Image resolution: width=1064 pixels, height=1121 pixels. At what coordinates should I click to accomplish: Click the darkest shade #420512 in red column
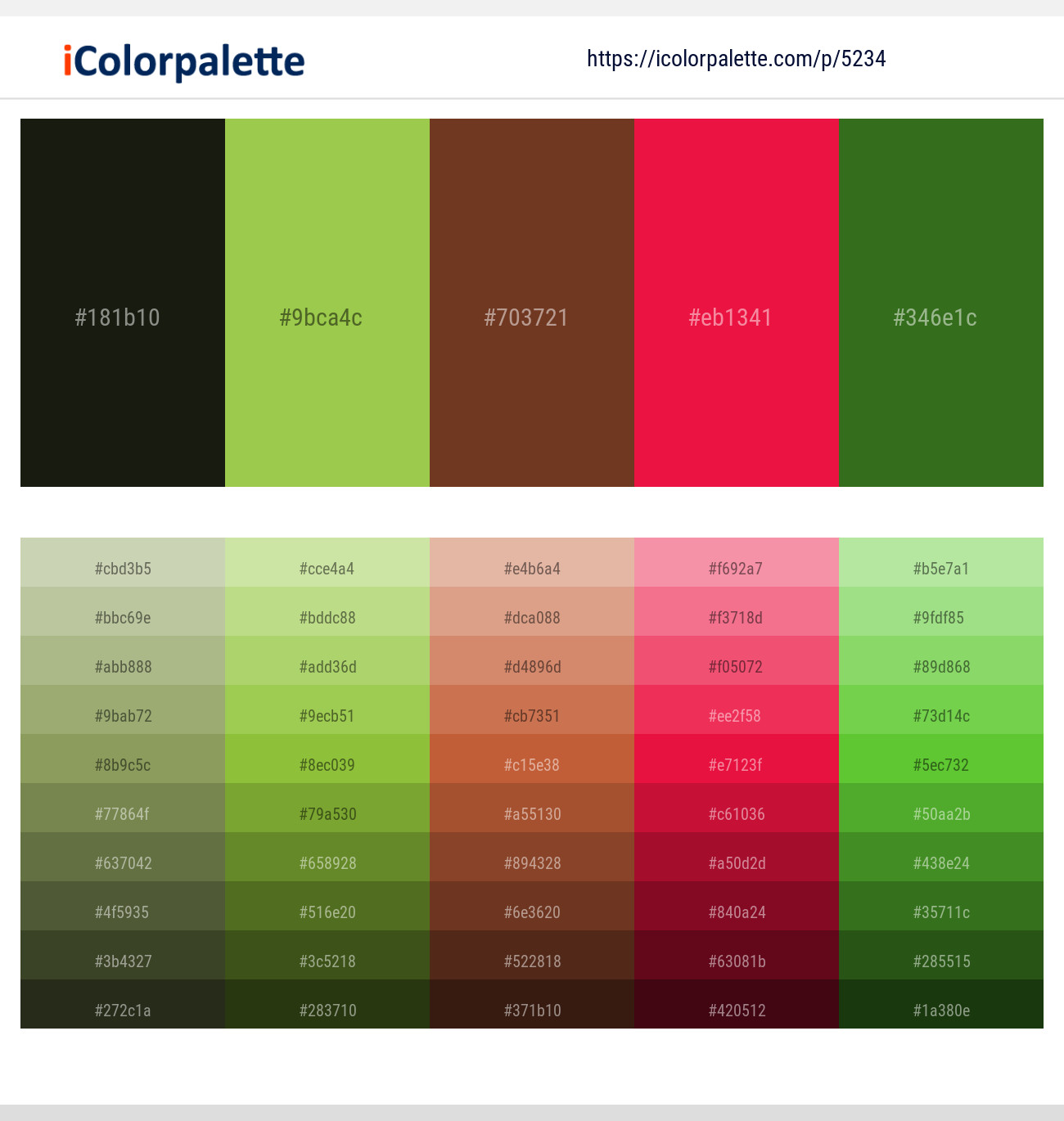(x=736, y=1010)
